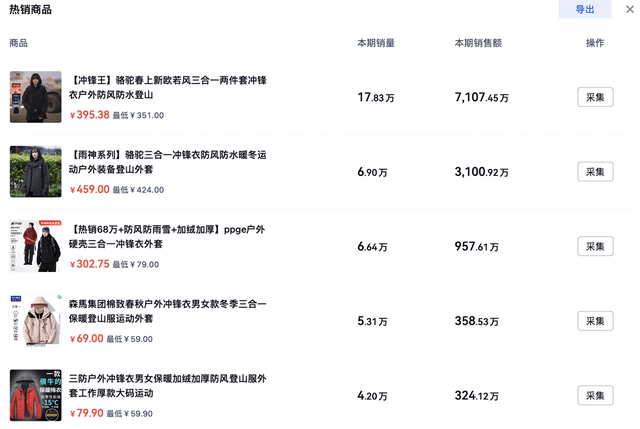Open the 森馬集团棉致 product title
640x429 pixels.
pos(168,311)
